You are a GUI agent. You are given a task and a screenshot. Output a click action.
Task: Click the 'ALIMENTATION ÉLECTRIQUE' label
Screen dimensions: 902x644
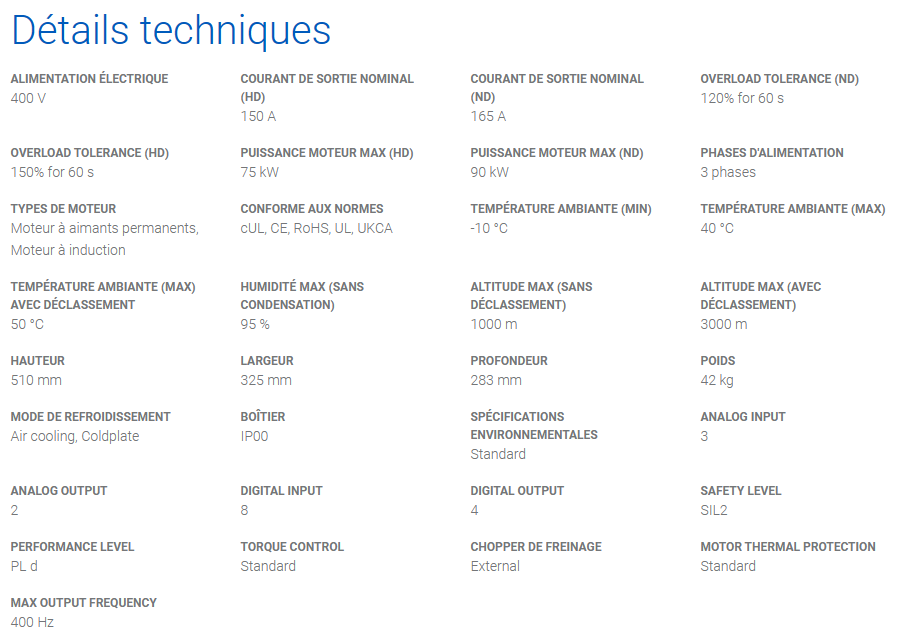point(89,79)
